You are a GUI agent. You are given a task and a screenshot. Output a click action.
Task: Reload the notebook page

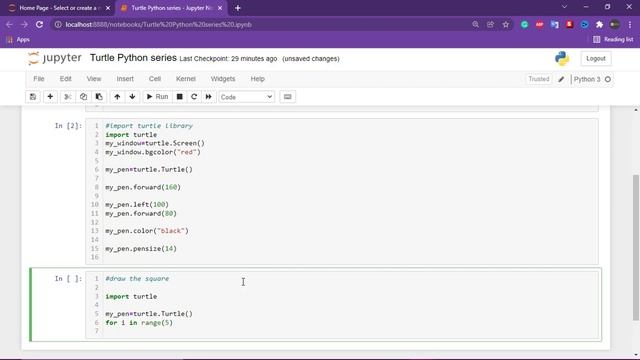tap(39, 24)
